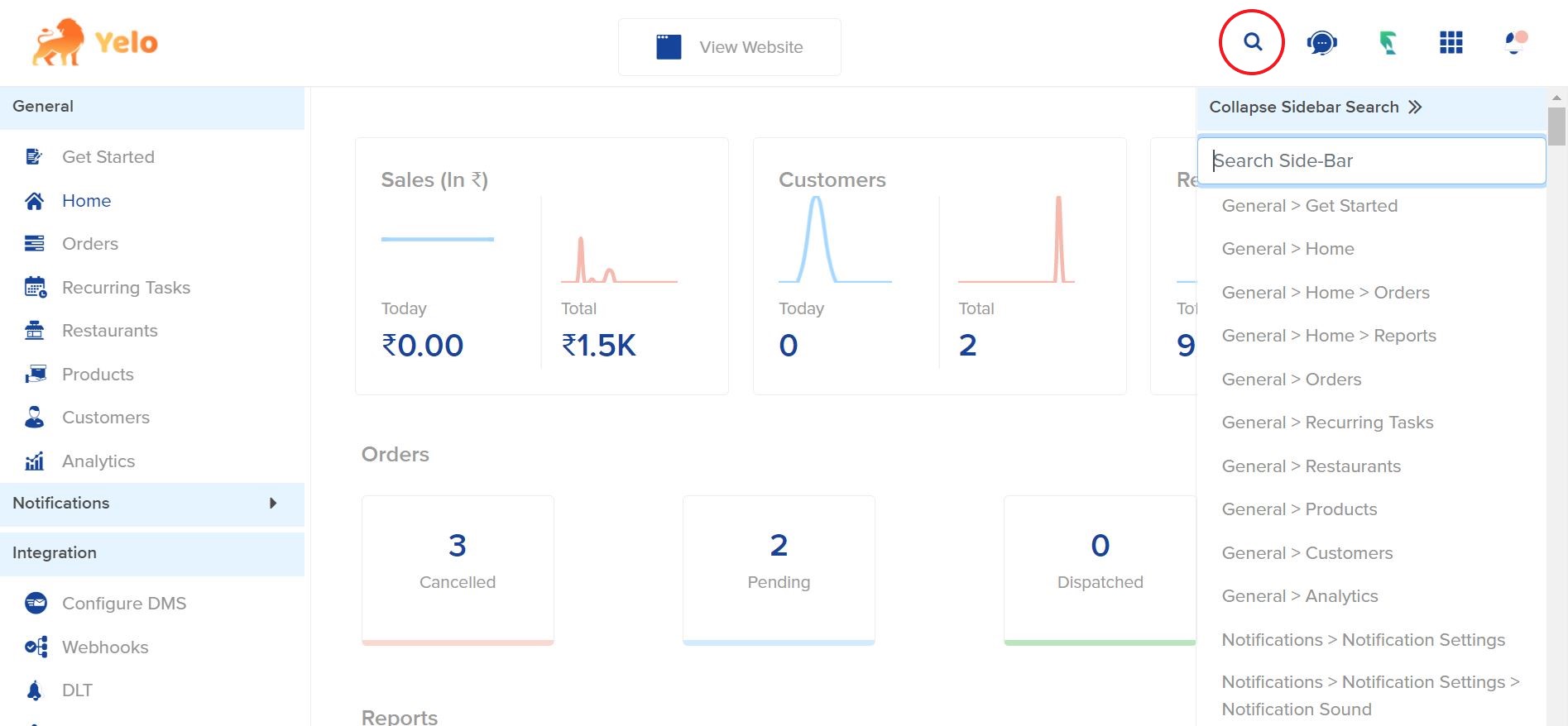Open the chat support headset icon
Image resolution: width=1568 pixels, height=726 pixels.
coord(1321,42)
